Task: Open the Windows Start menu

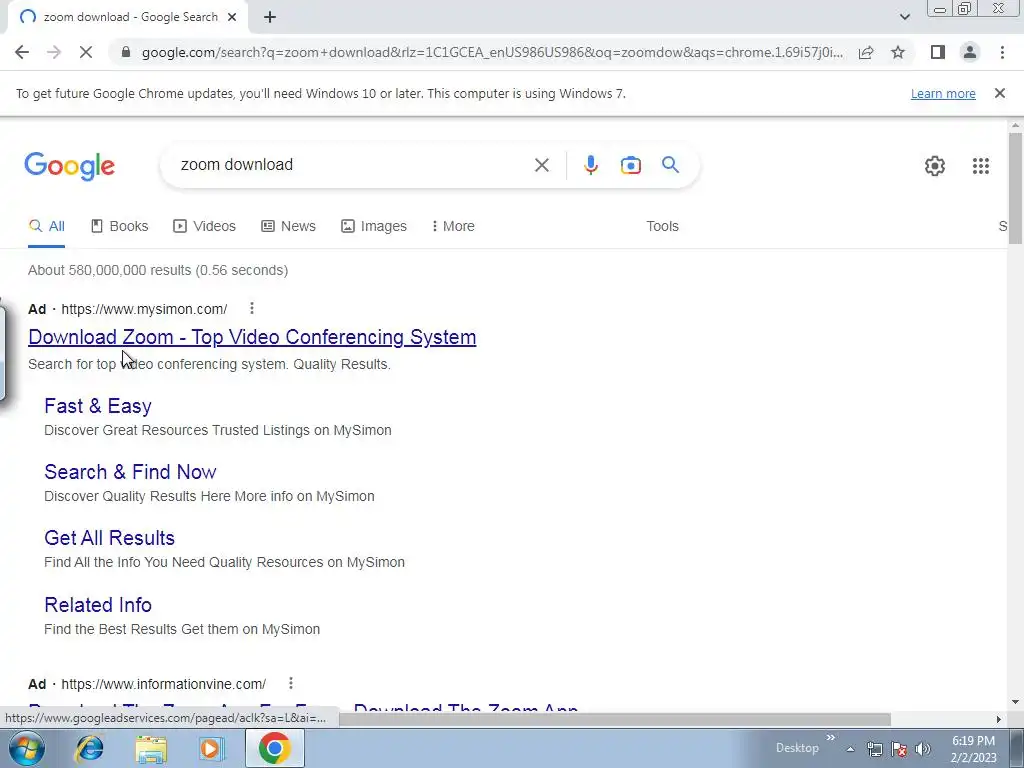Action: pyautogui.click(x=26, y=748)
